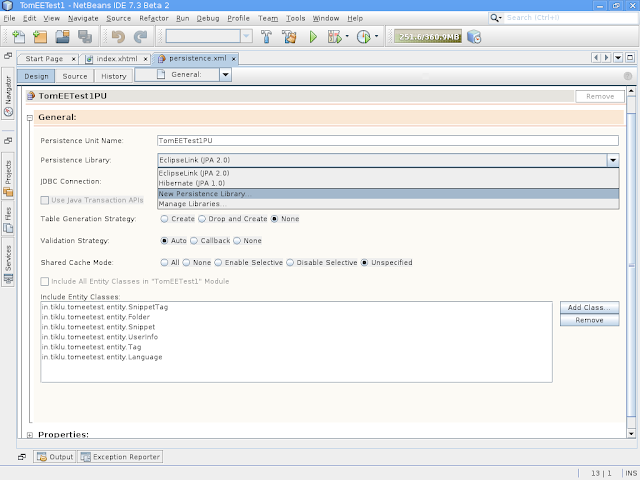
Task: Open the Files side panel
Action: (8, 218)
